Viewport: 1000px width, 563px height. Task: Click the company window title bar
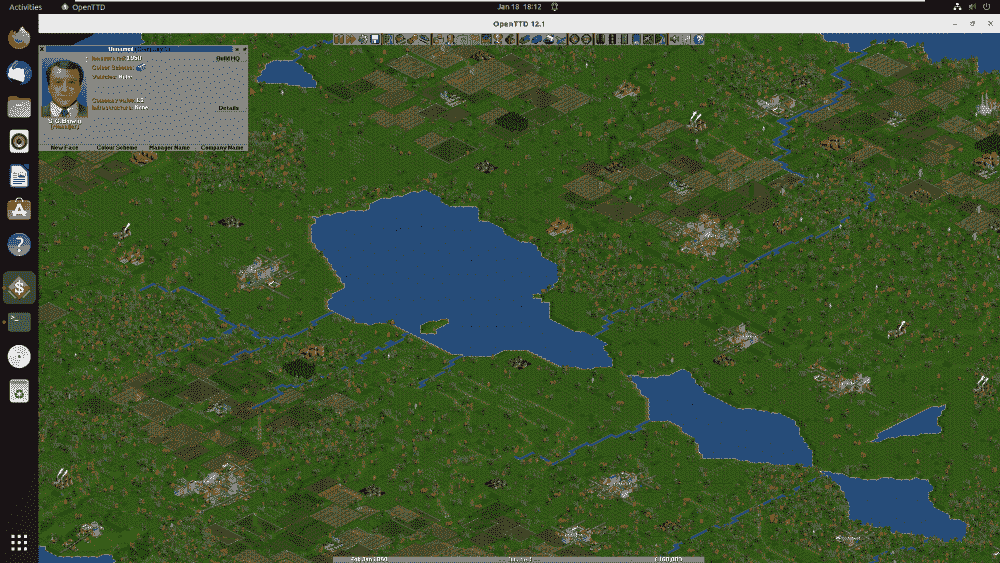click(139, 49)
